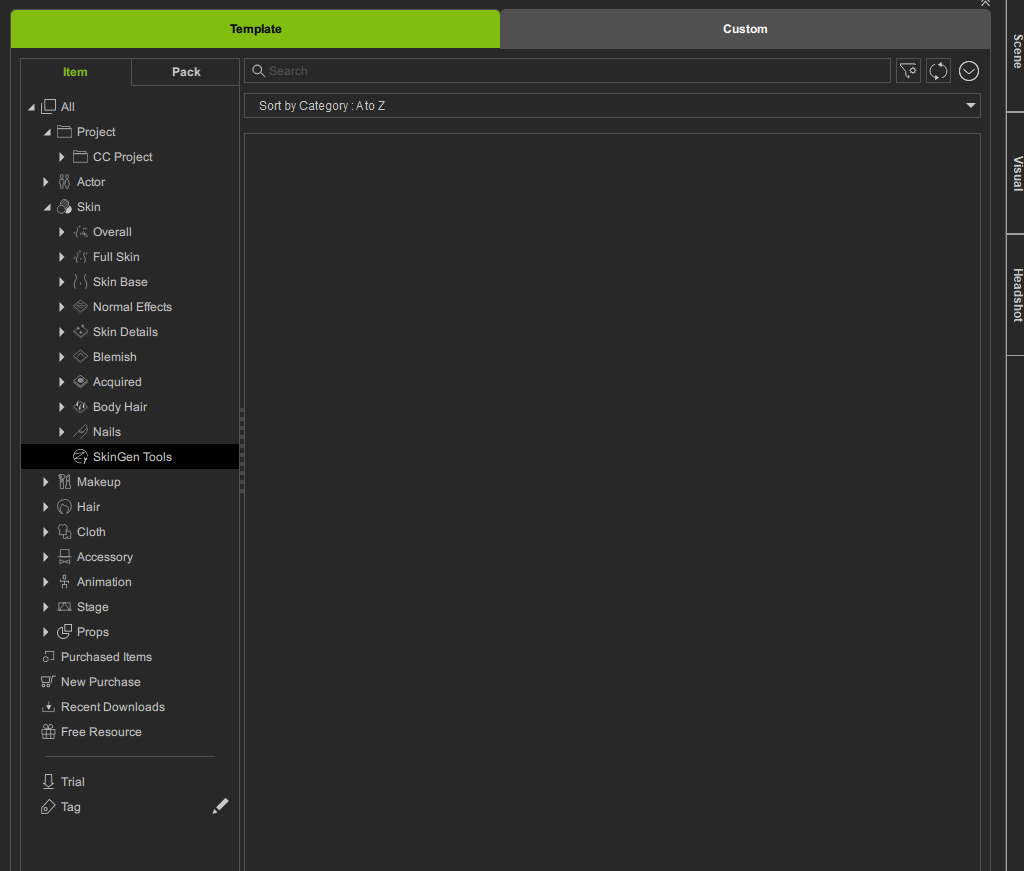Open the New Purchase cart

[100, 682]
